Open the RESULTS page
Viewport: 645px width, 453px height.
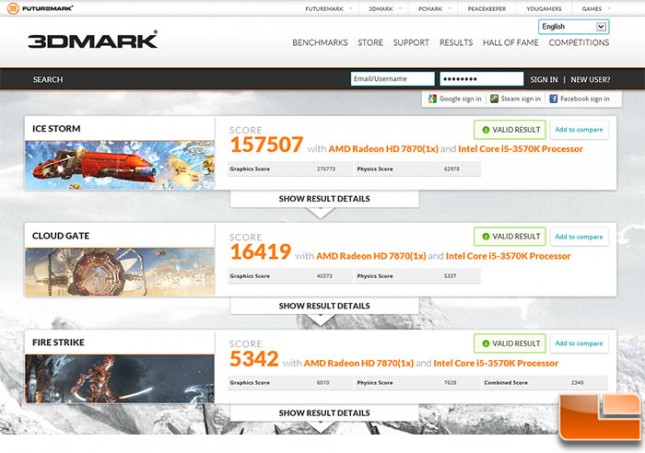pyautogui.click(x=456, y=43)
